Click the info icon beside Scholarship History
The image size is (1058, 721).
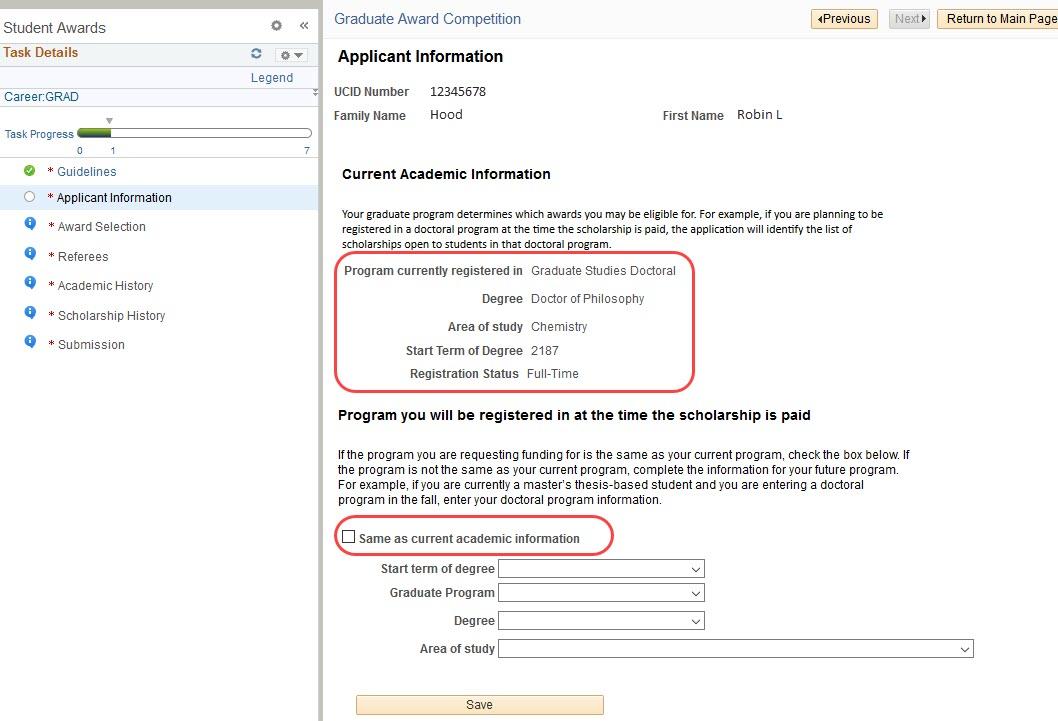tap(30, 315)
